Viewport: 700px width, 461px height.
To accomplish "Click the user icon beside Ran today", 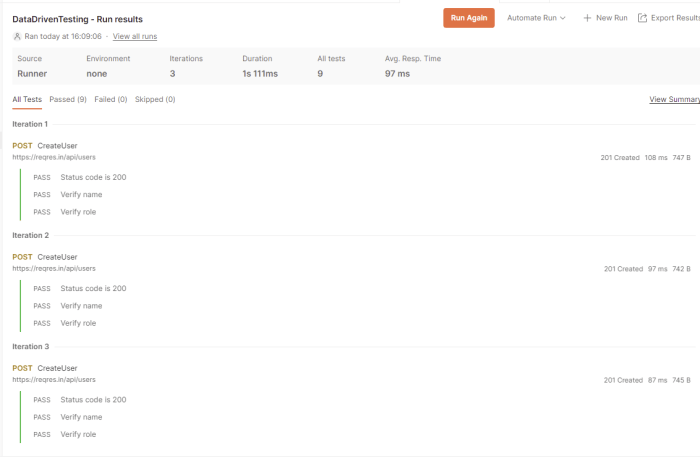I will point(17,36).
